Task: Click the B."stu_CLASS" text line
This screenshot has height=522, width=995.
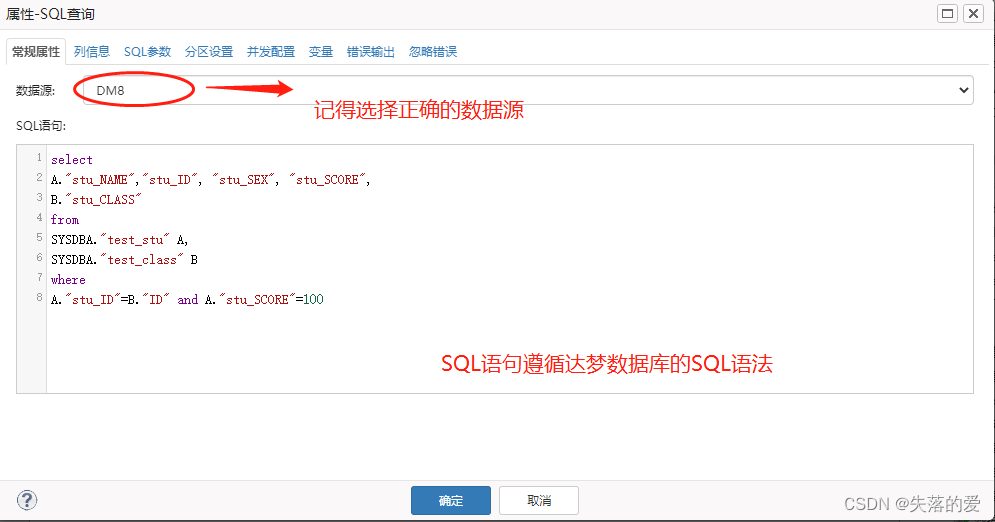Action: tap(96, 200)
